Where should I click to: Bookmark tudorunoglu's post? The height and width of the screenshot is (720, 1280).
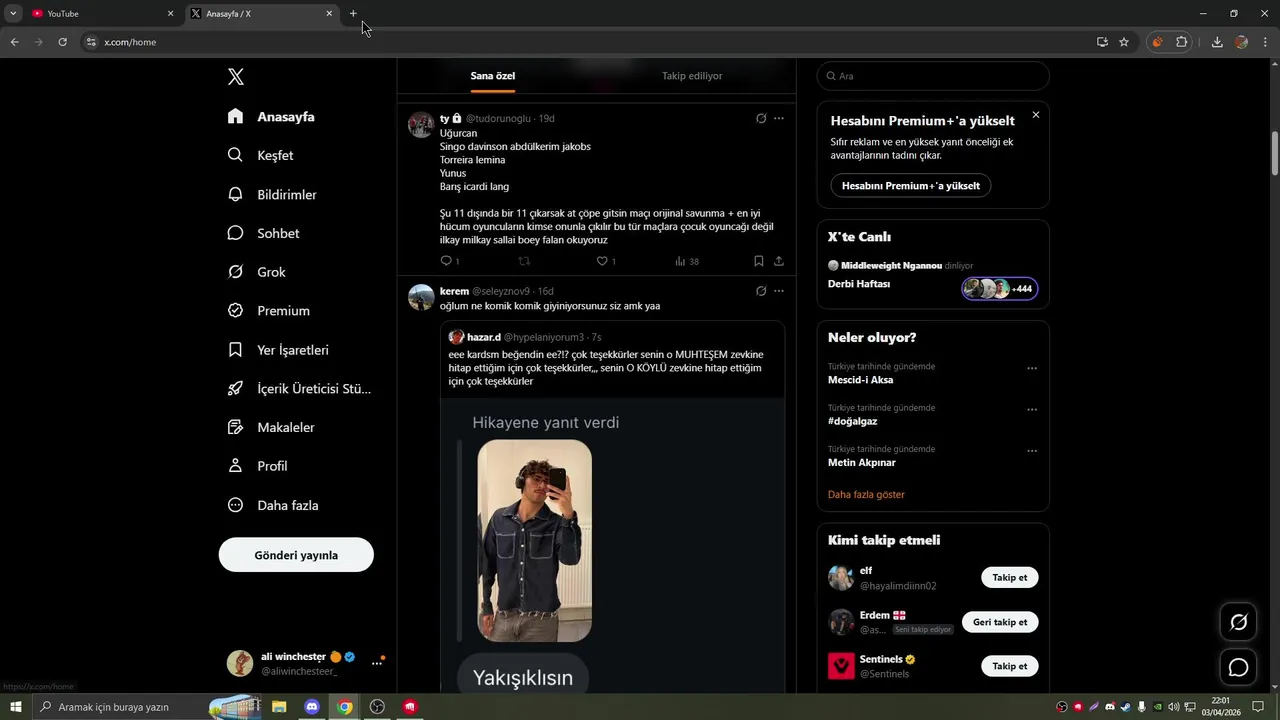click(759, 261)
